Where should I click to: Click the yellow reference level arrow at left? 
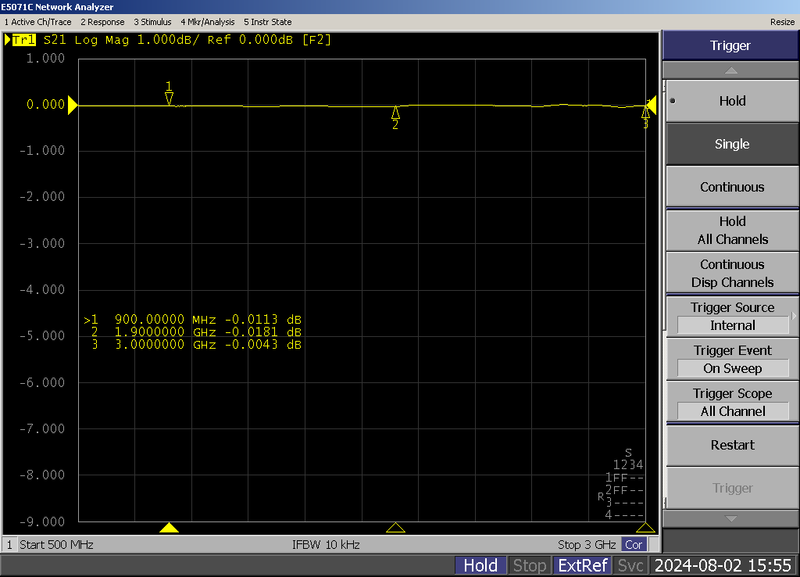point(72,105)
